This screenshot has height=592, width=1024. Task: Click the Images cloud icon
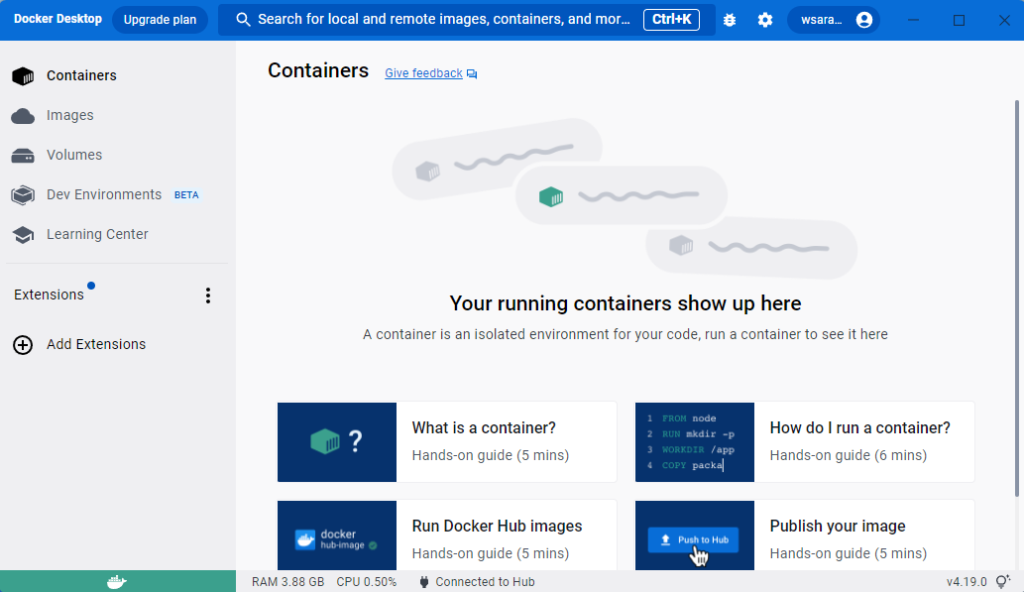point(23,116)
